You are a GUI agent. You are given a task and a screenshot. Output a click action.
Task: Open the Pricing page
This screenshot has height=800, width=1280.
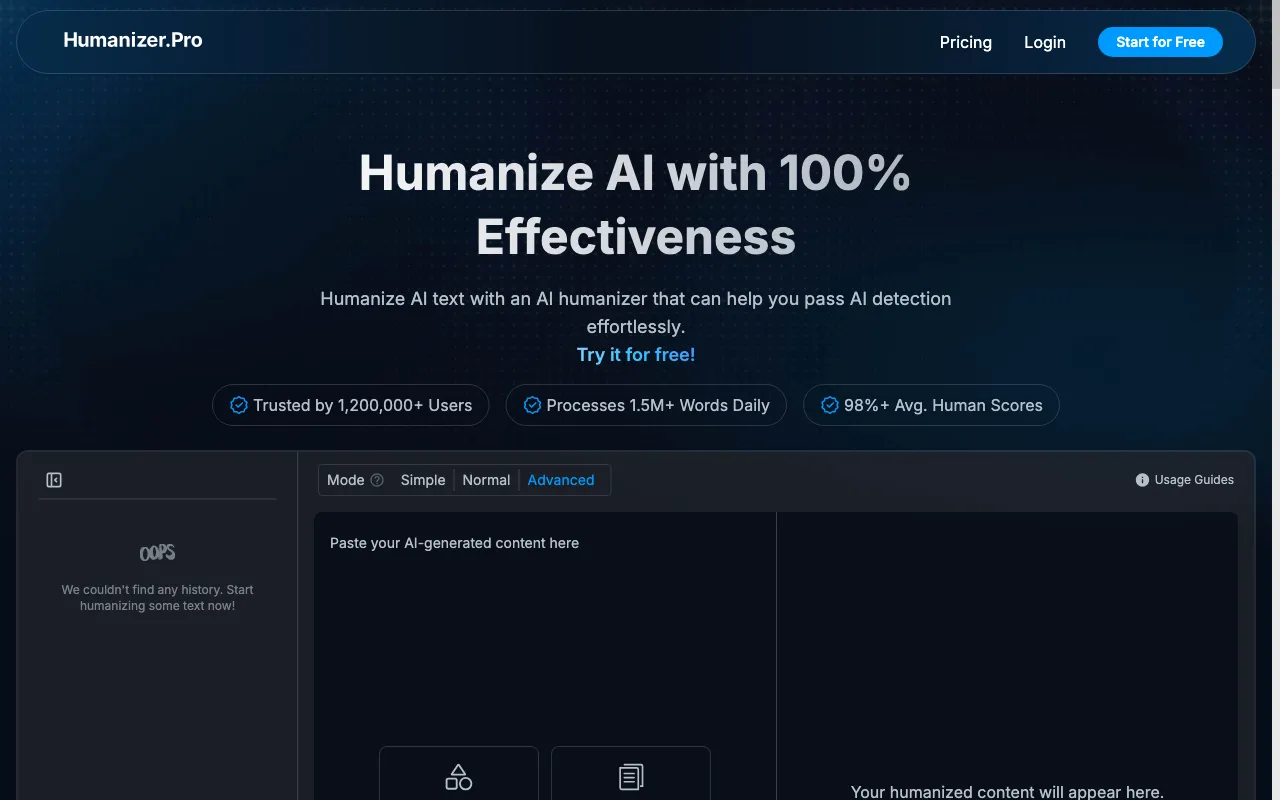[x=966, y=42]
